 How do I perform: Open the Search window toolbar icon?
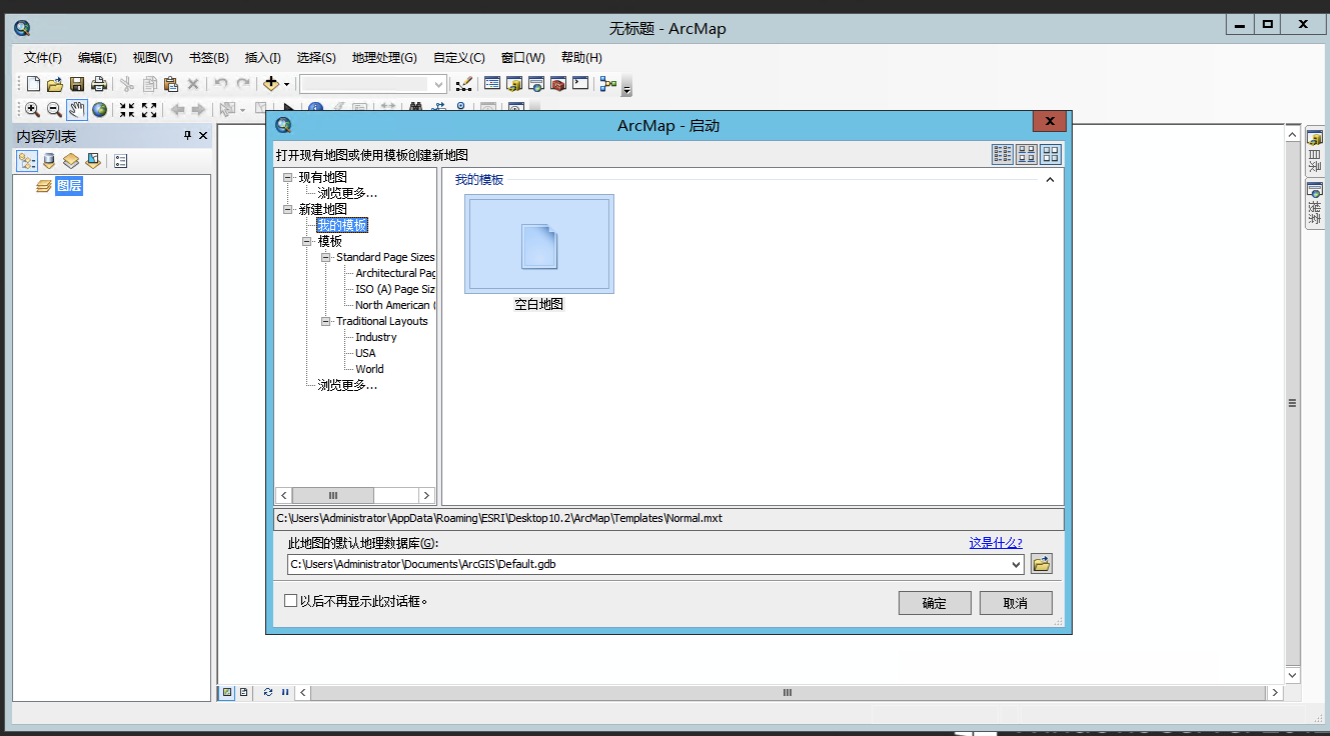click(536, 84)
